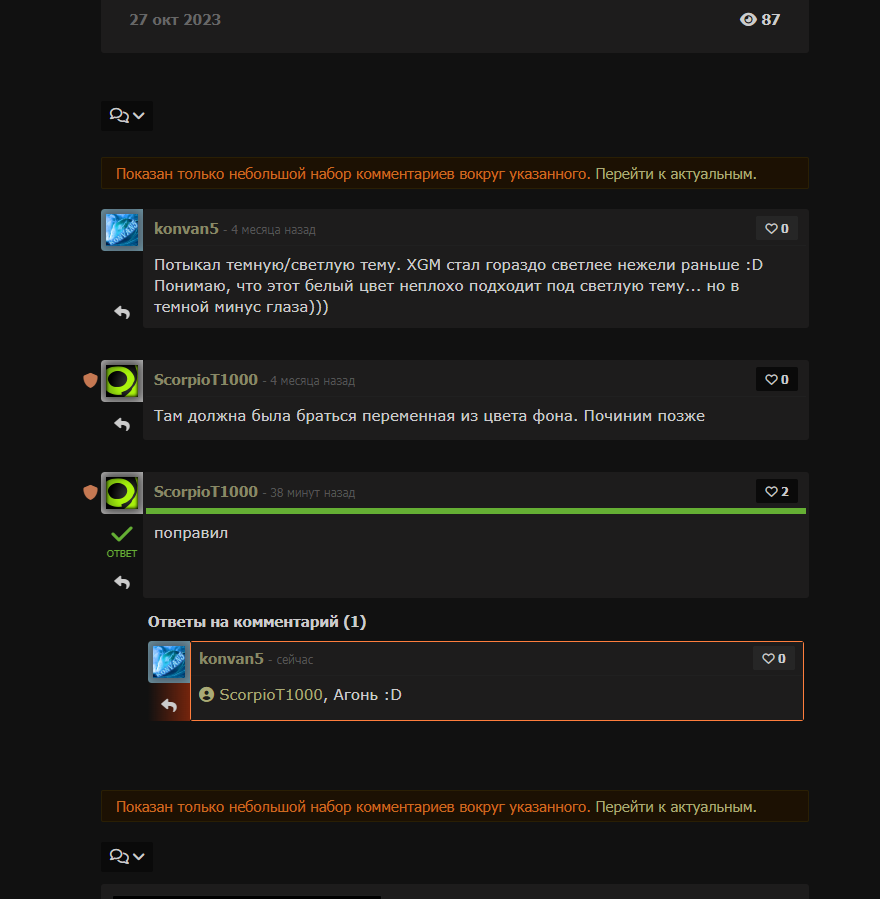Open konvan5 username on 'сейчас' reply

click(x=231, y=659)
